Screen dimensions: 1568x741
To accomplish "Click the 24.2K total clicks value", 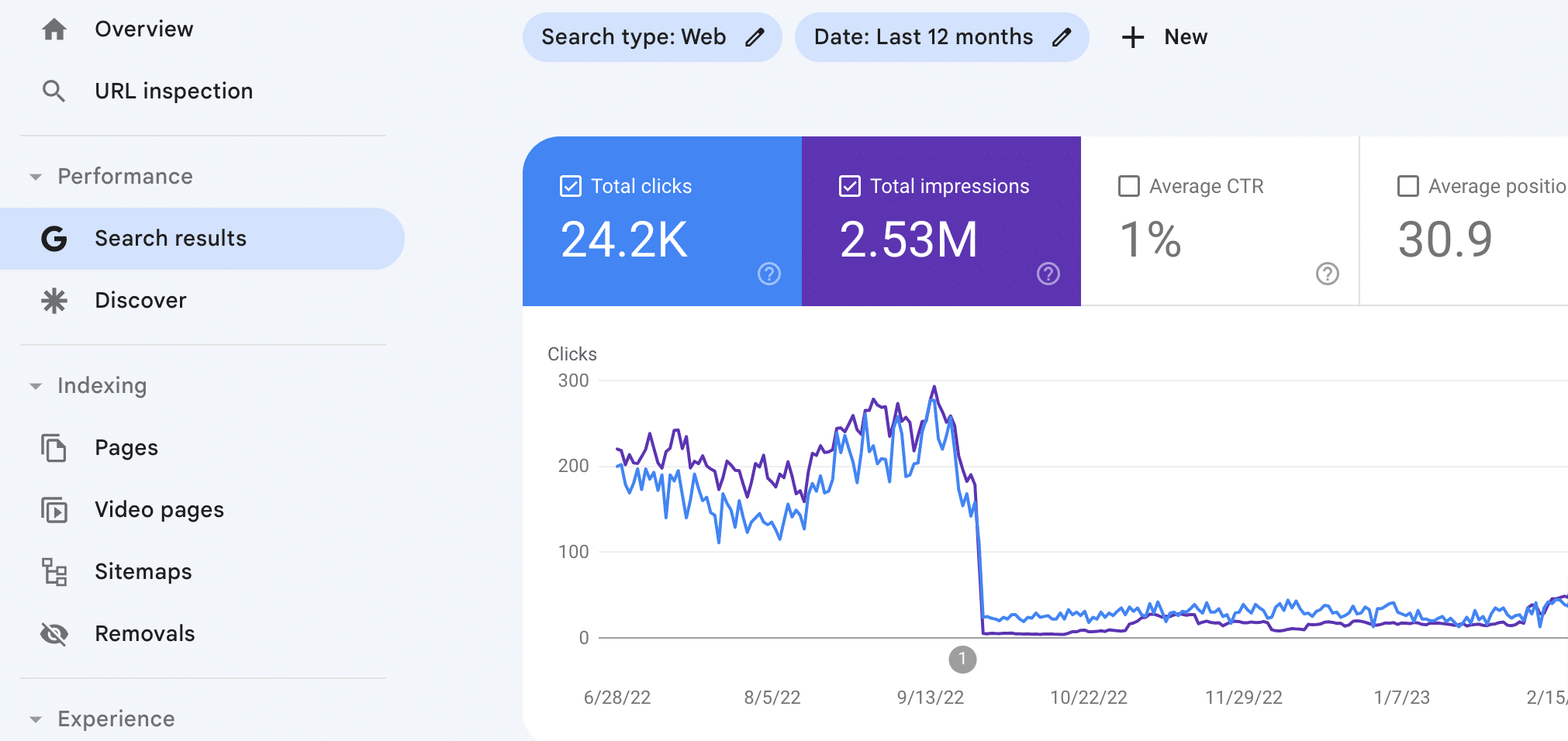I will click(624, 240).
